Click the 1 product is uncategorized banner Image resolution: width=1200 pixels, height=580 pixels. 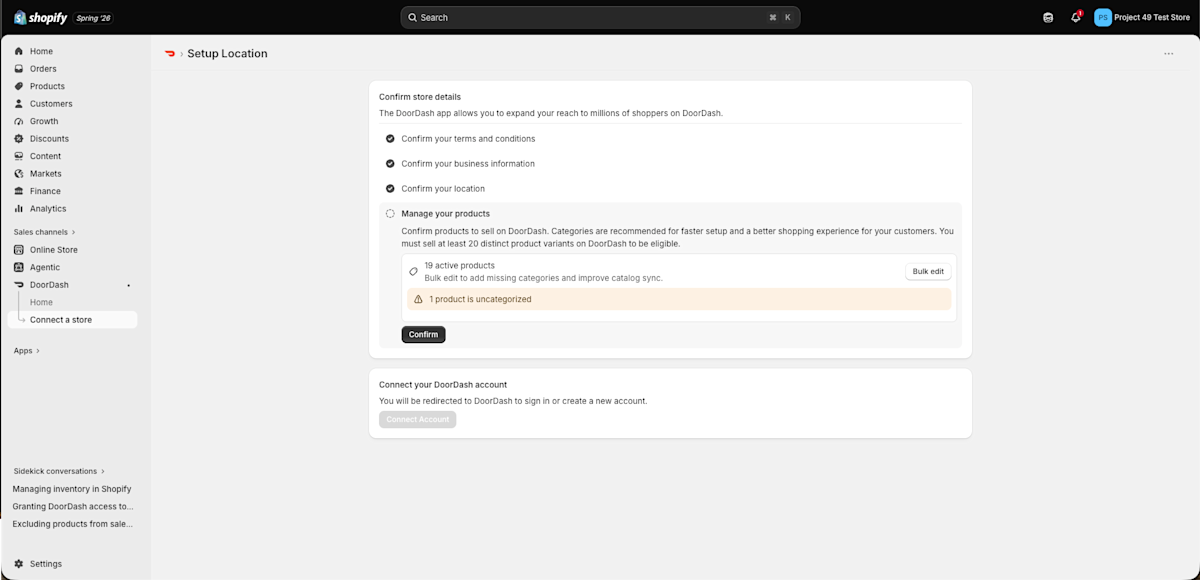pyautogui.click(x=679, y=299)
